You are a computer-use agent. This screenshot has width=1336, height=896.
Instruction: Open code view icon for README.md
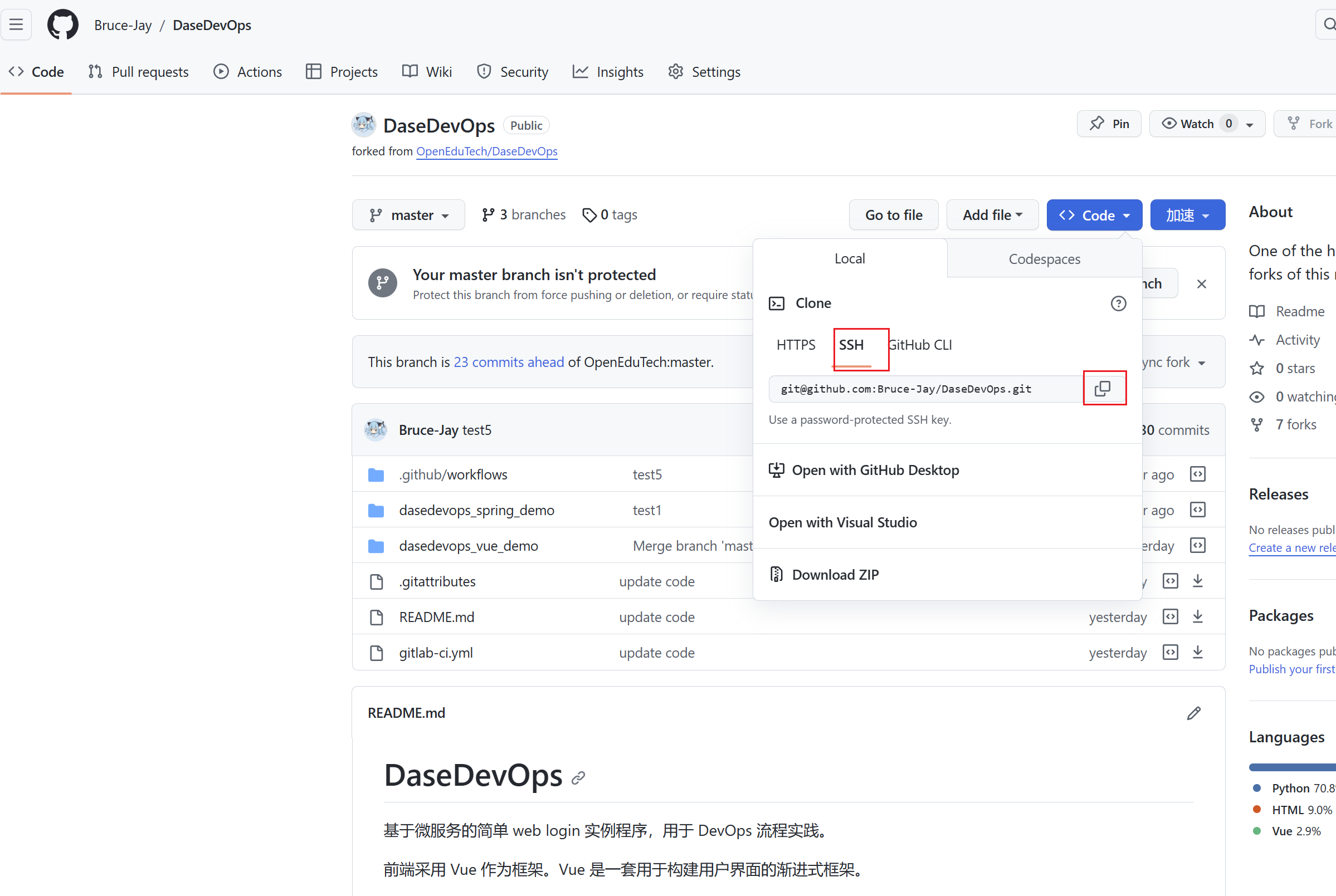click(1170, 616)
